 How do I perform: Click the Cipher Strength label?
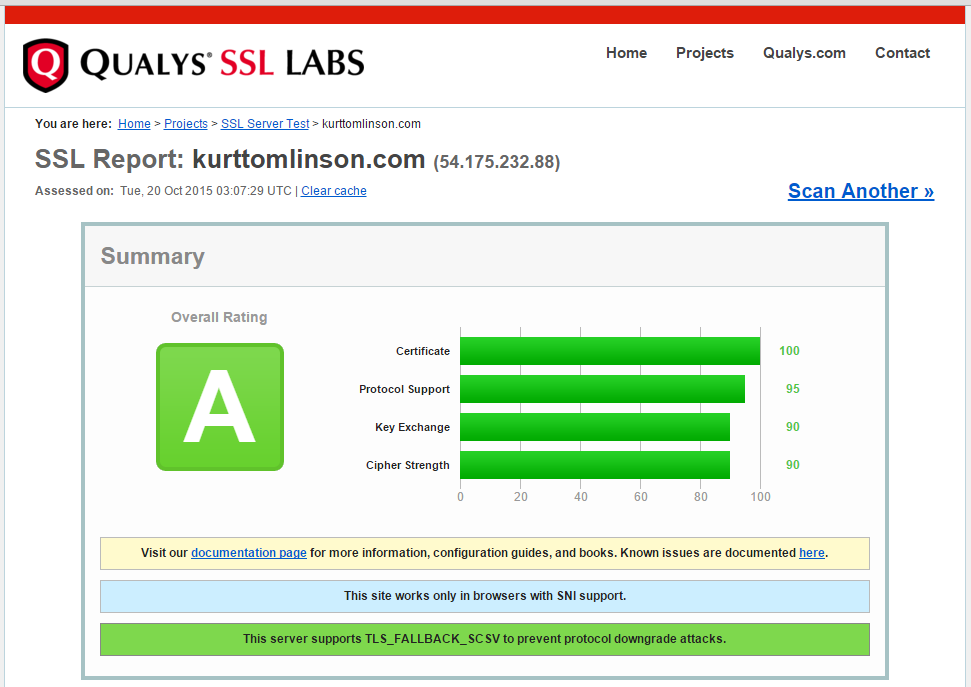[407, 465]
